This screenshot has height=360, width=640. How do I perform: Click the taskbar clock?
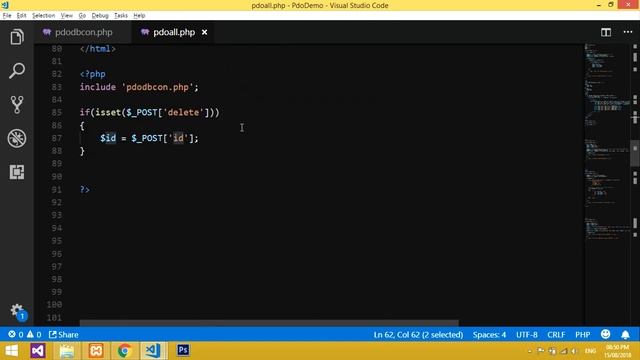click(617, 351)
